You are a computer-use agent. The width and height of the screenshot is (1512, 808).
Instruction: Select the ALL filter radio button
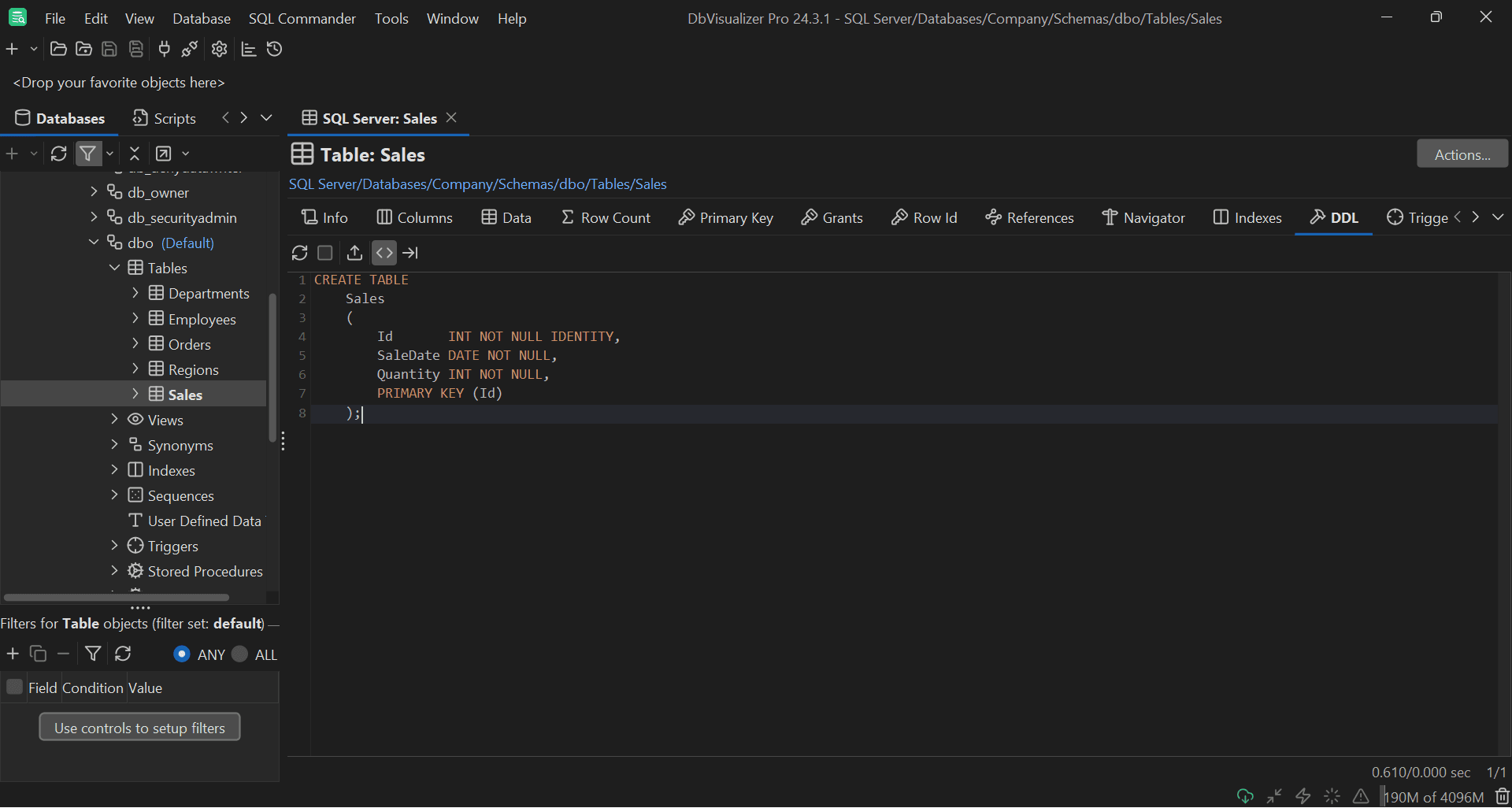point(240,654)
